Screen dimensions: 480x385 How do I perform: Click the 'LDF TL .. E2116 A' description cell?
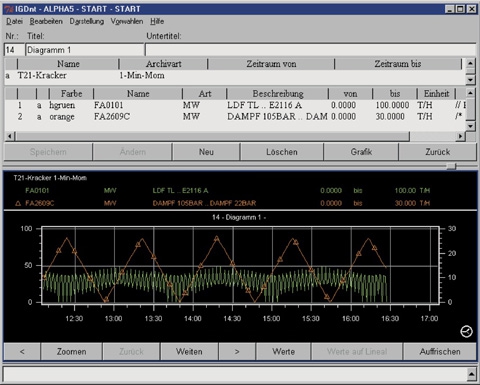(x=264, y=105)
